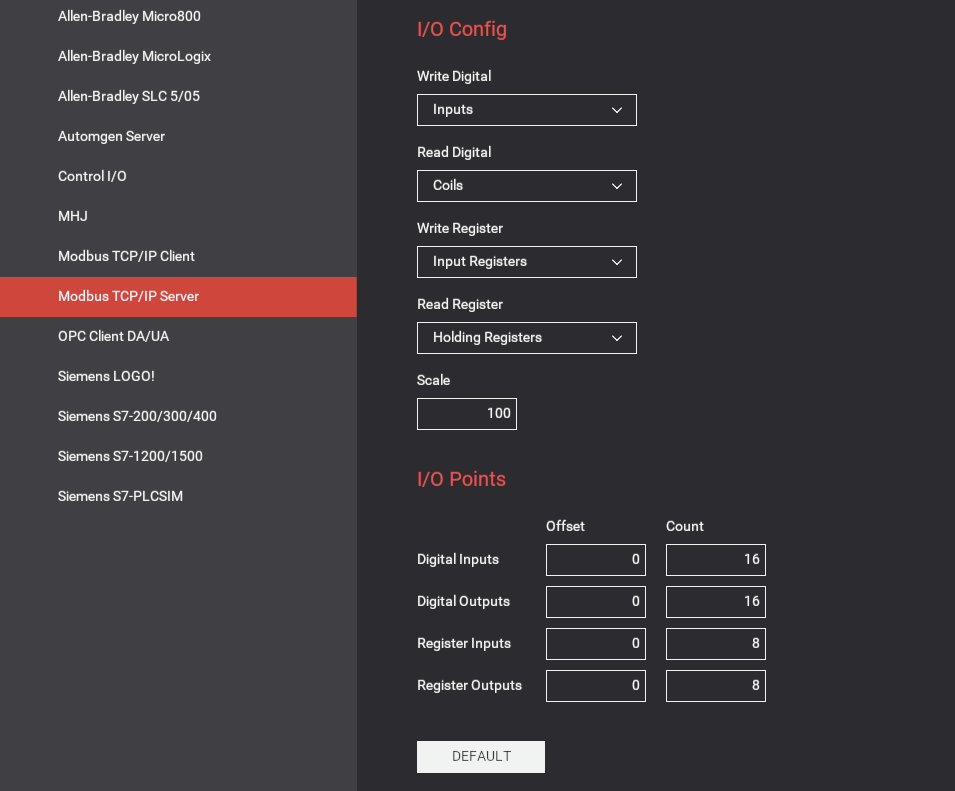
Task: Switch to Automgen Server driver
Action: point(178,136)
